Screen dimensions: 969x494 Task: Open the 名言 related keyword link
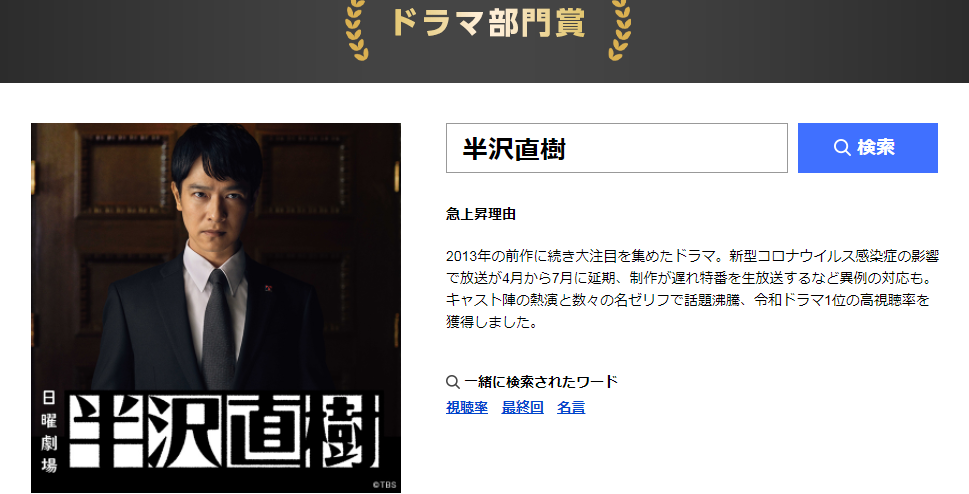click(571, 407)
